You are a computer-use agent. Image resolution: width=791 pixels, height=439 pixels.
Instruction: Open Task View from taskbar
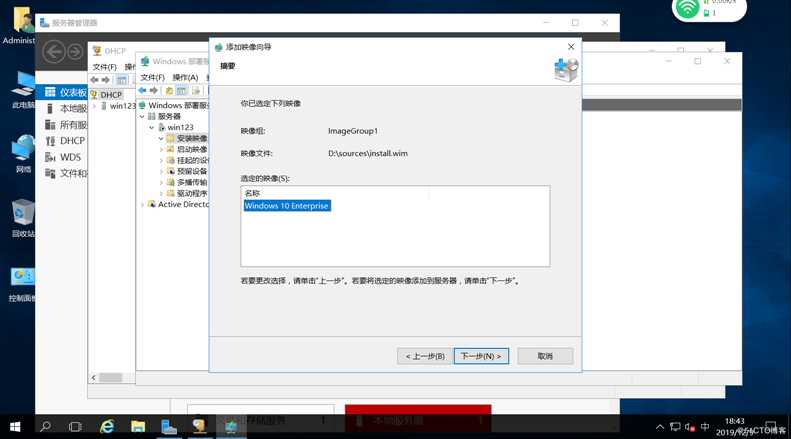coord(75,427)
